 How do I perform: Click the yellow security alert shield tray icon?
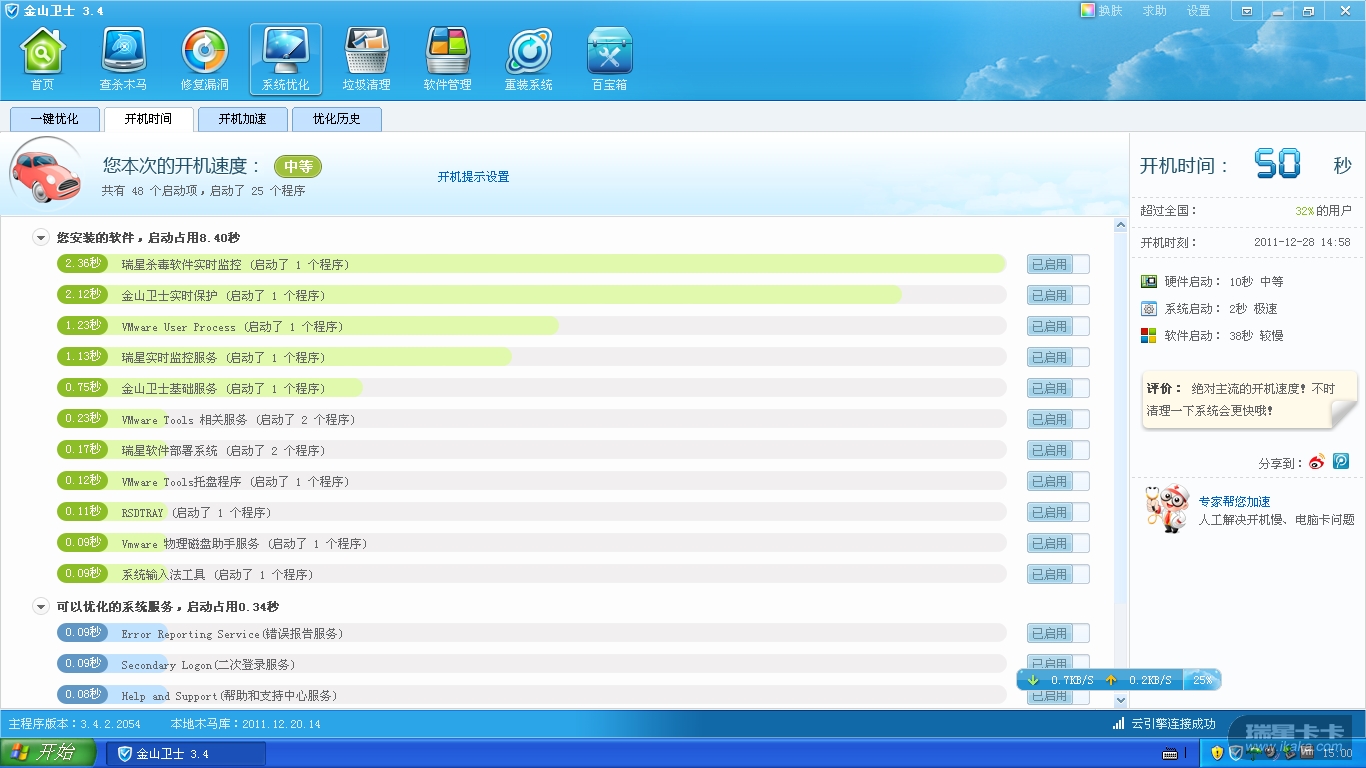click(x=1217, y=753)
